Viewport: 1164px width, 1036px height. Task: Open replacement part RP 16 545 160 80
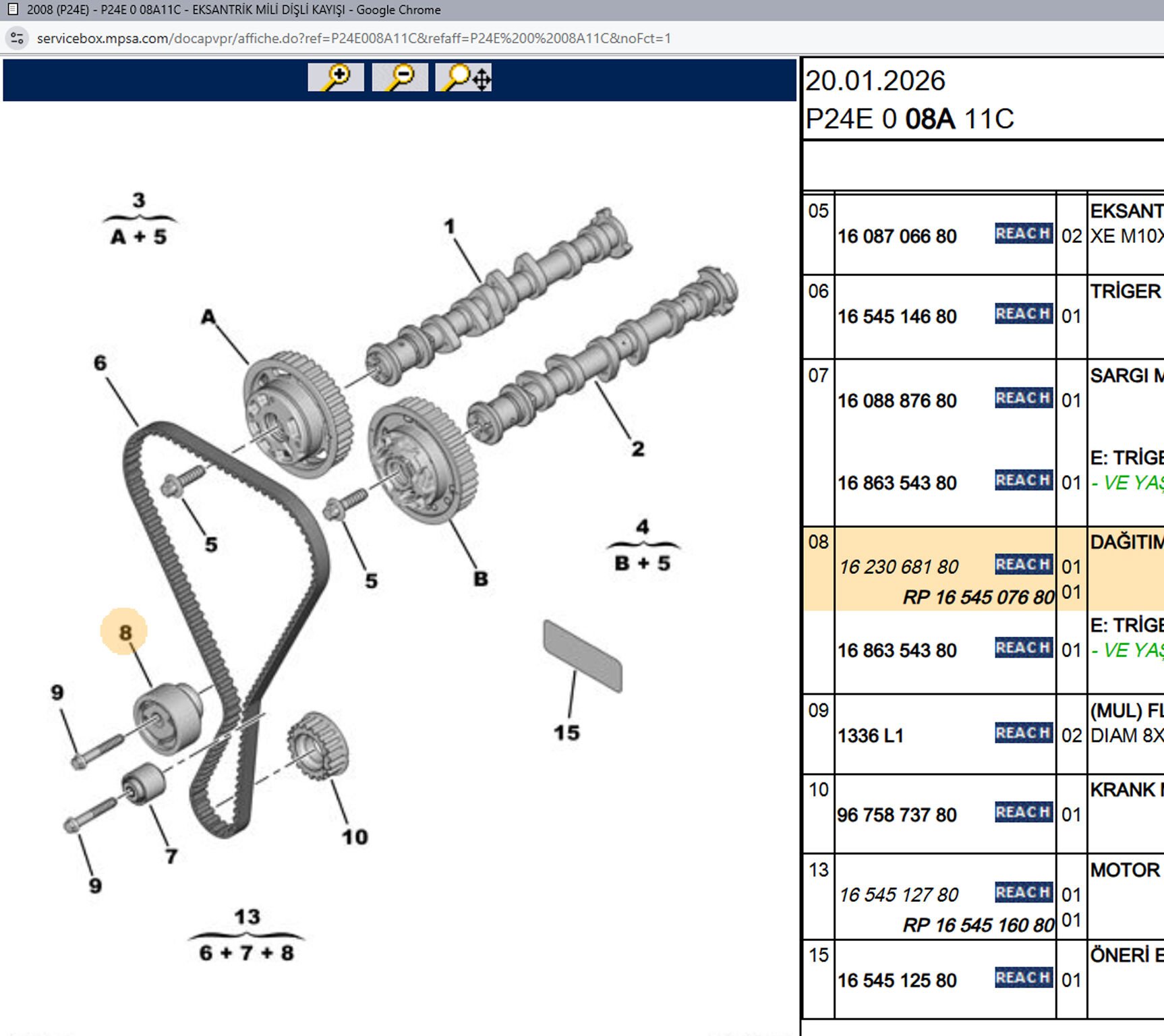click(x=978, y=925)
